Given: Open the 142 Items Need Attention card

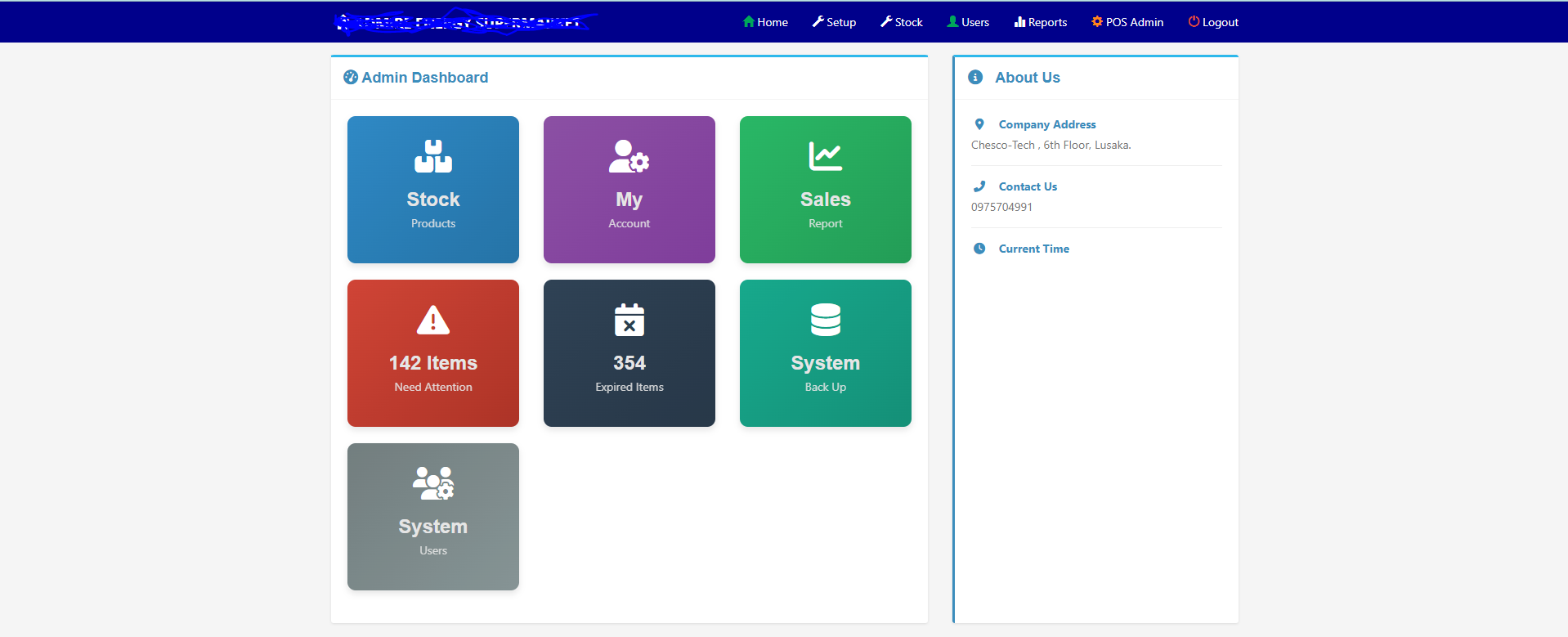Looking at the screenshot, I should (432, 353).
